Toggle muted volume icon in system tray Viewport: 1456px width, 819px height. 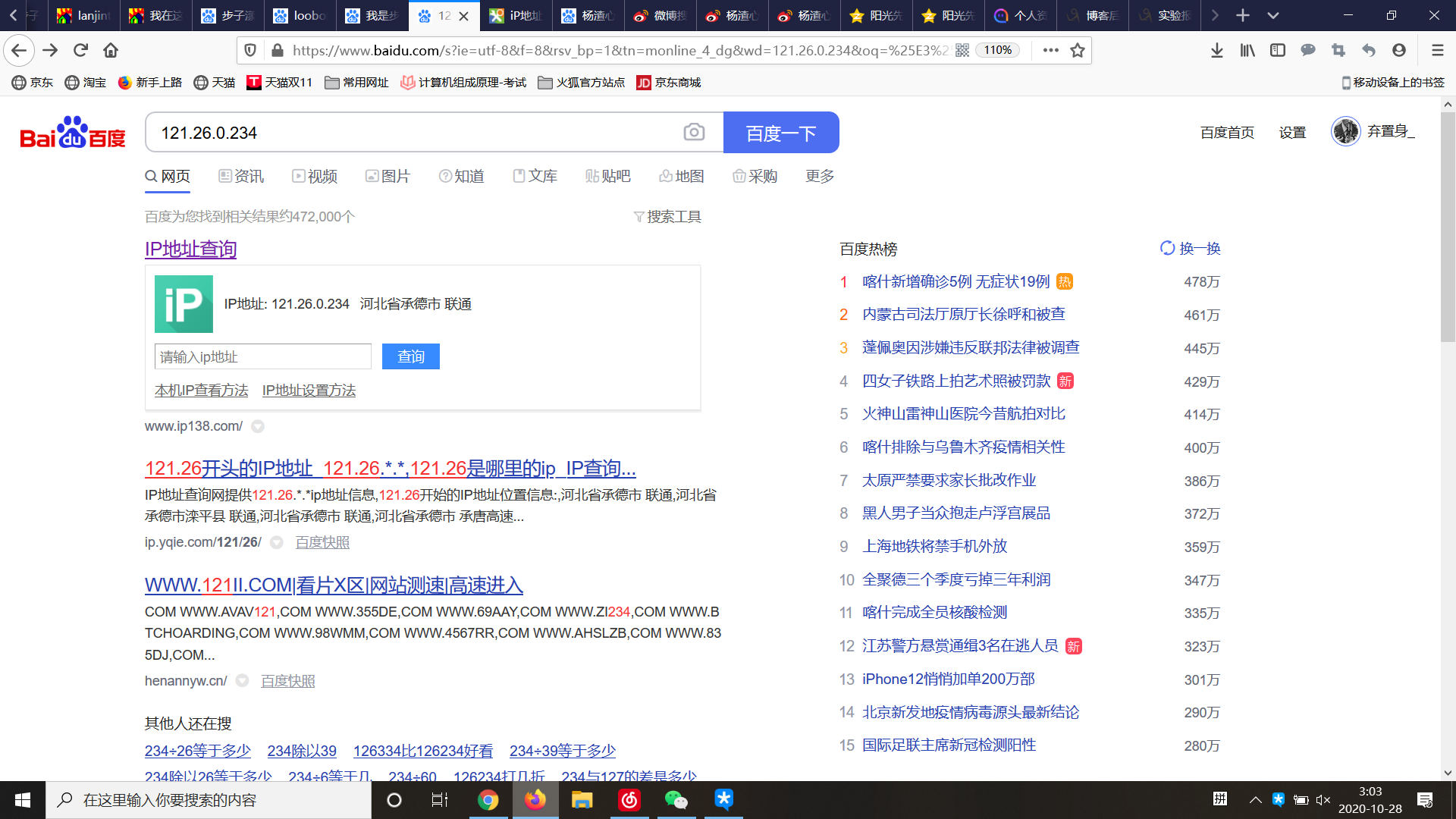coord(1323,800)
